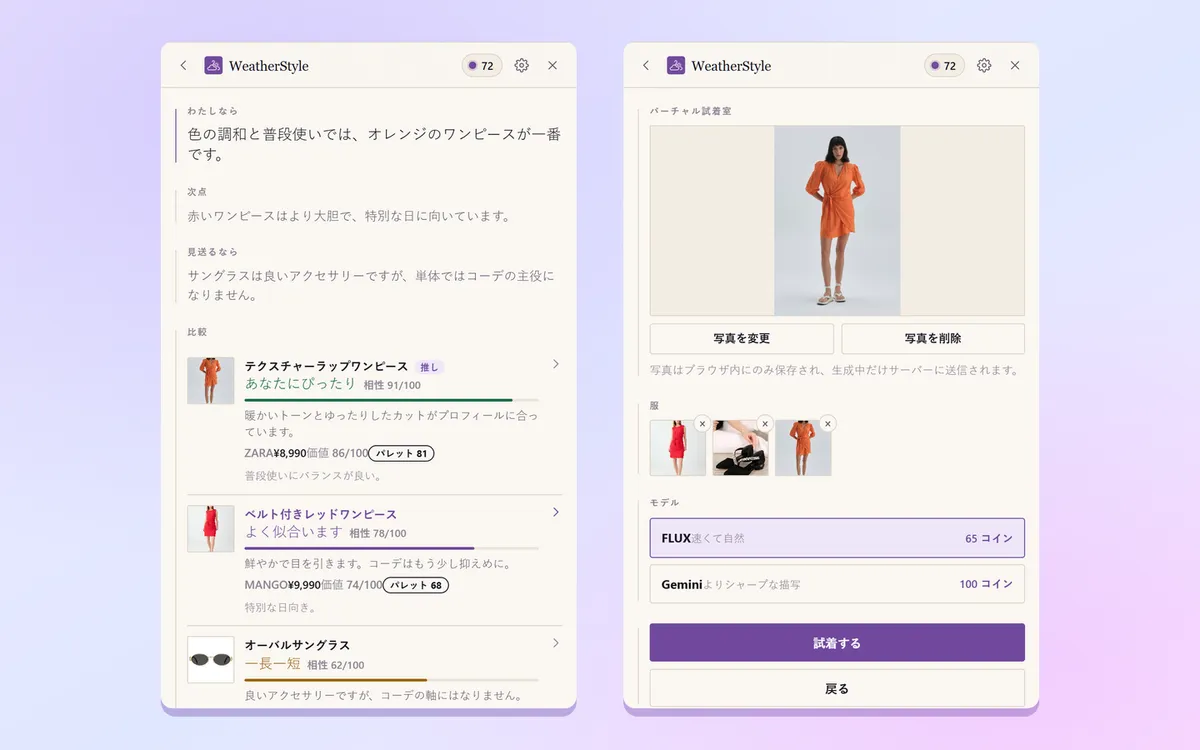Click よく似合います verdict text

[x=295, y=532]
